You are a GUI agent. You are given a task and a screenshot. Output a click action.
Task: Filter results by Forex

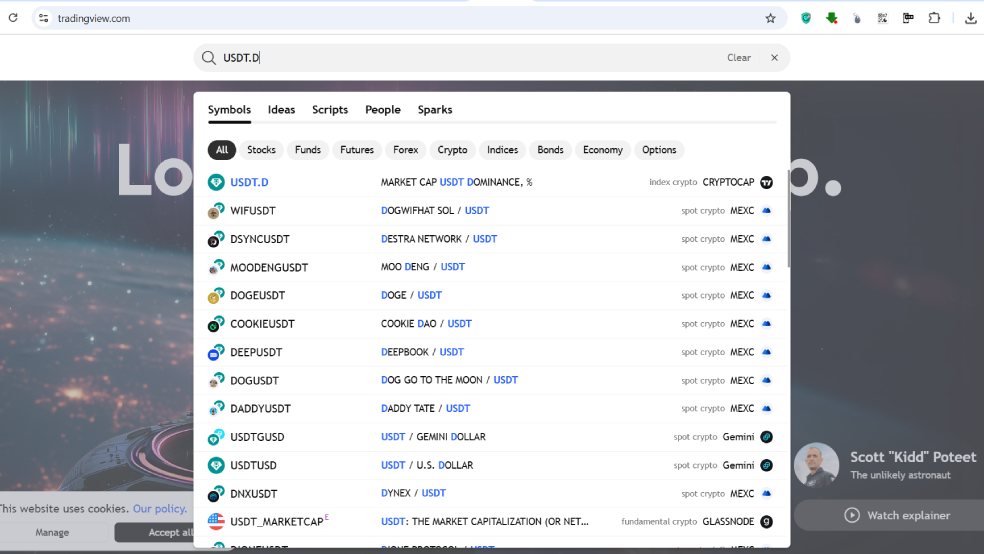pos(405,150)
